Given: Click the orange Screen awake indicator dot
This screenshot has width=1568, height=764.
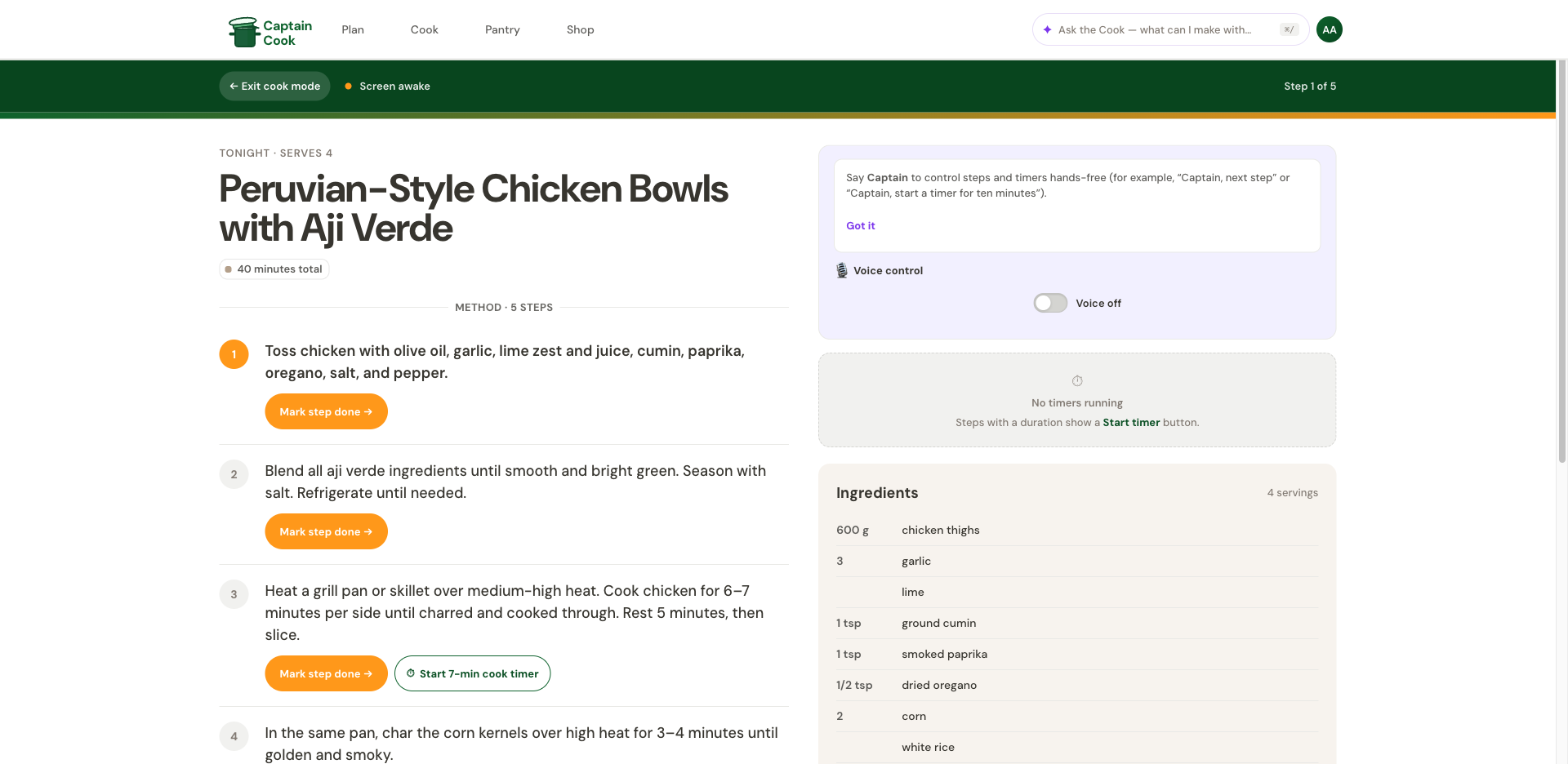Looking at the screenshot, I should click(348, 86).
